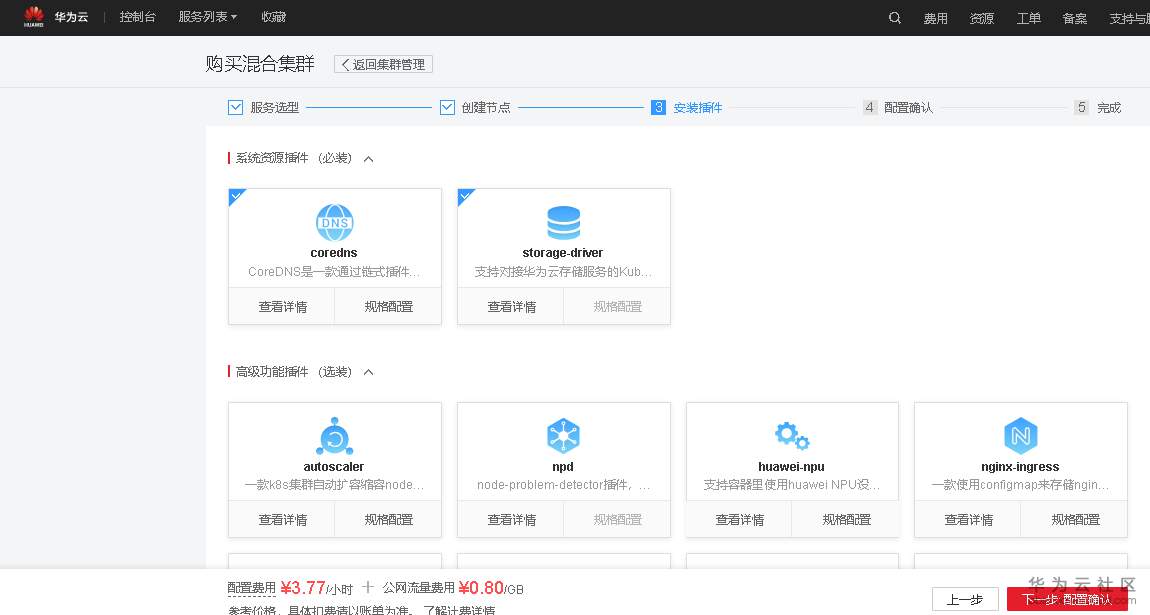Click the huawei-npu description text
The height and width of the screenshot is (615, 1150).
coord(792,485)
